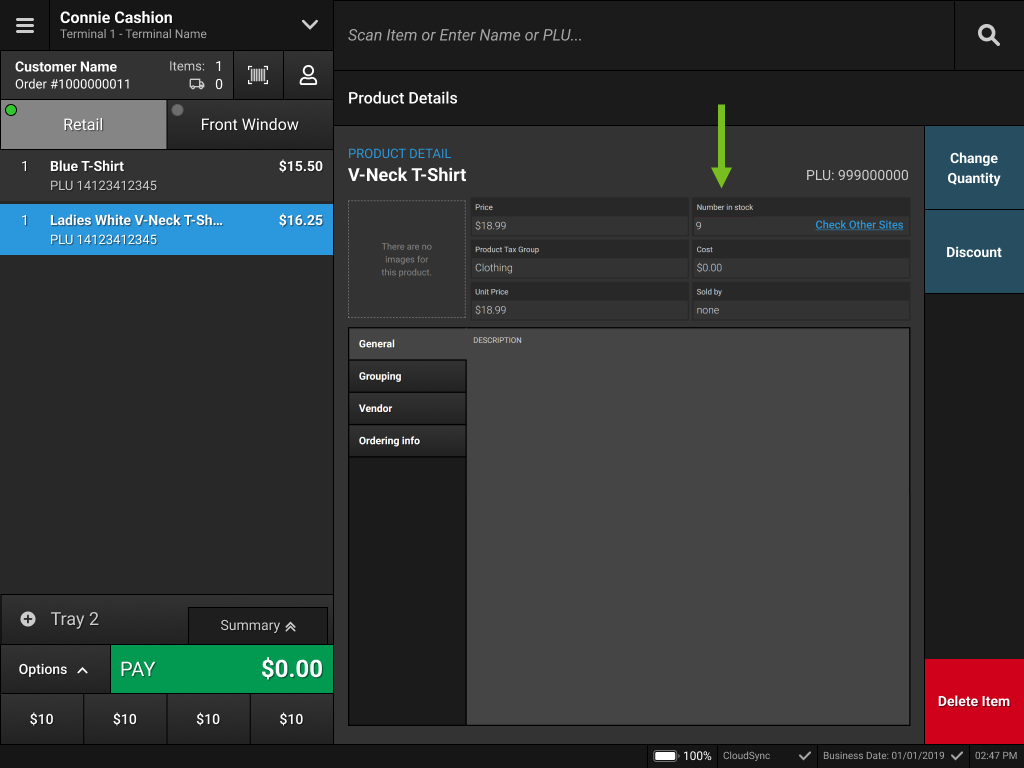Image resolution: width=1024 pixels, height=768 pixels.
Task: Tap the barcode scanner icon
Action: tap(258, 75)
